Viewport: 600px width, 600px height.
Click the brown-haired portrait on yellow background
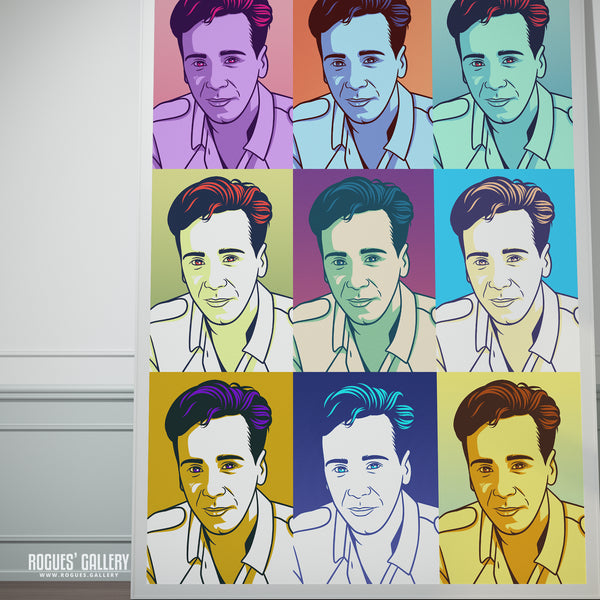[512, 478]
